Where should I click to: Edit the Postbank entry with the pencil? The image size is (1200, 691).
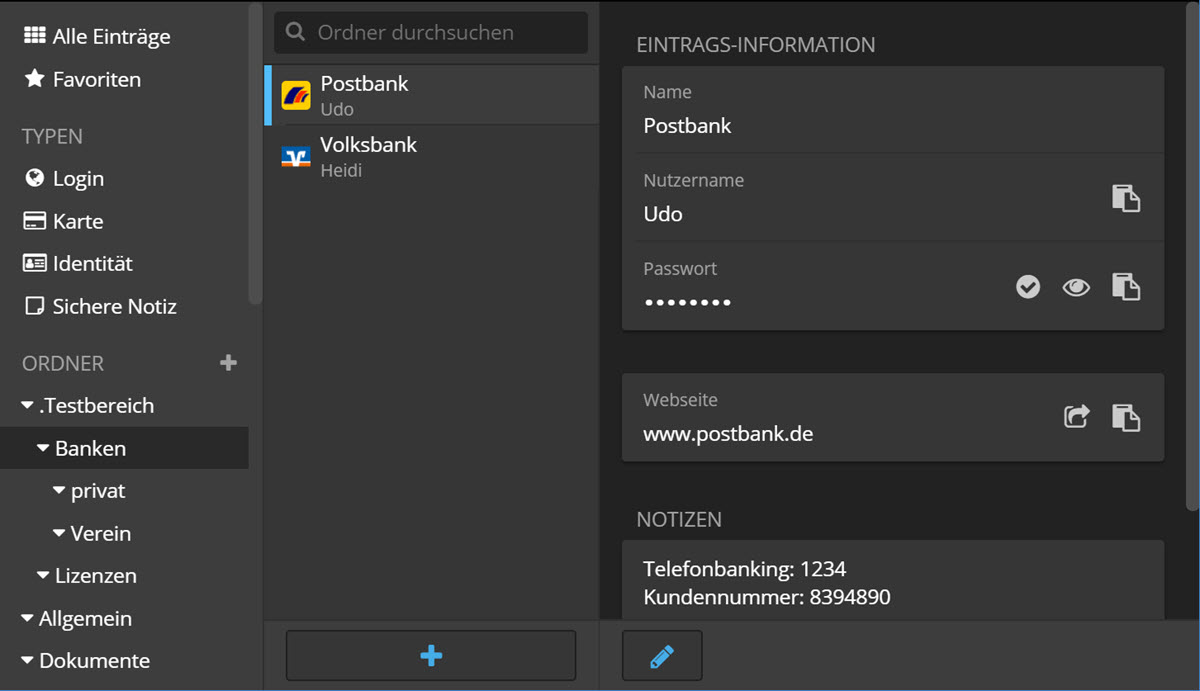661,655
